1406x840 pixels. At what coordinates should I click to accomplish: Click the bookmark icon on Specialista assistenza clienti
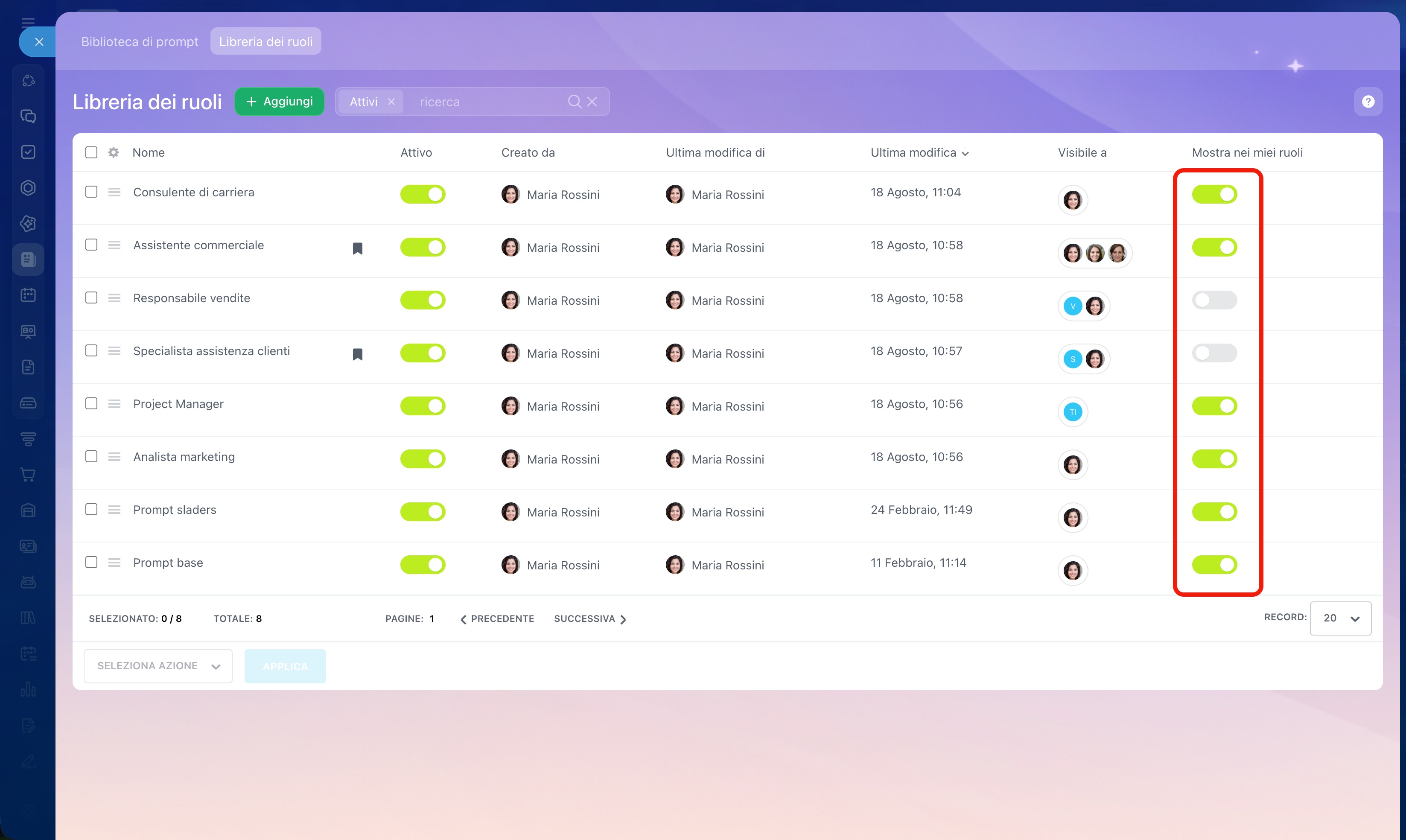coord(358,354)
